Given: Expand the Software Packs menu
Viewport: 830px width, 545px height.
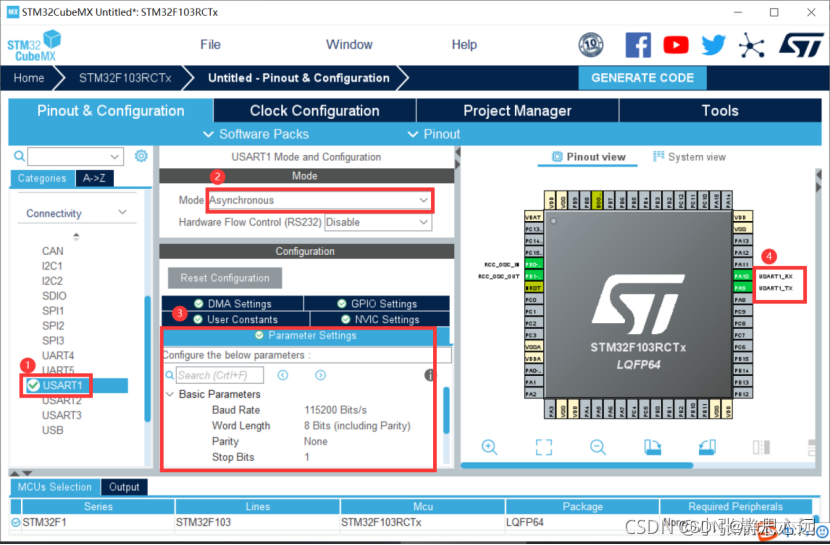Looking at the screenshot, I should pos(256,134).
